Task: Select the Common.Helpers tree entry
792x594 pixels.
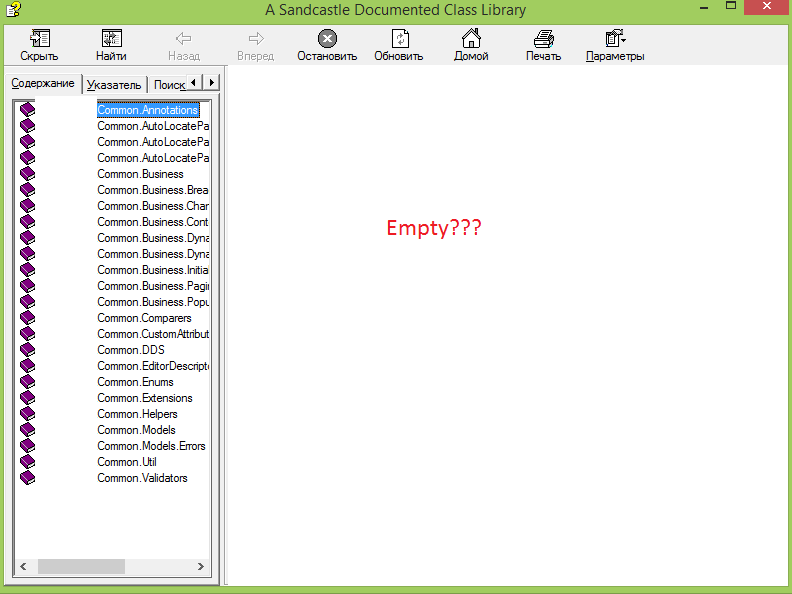Action: pos(137,414)
